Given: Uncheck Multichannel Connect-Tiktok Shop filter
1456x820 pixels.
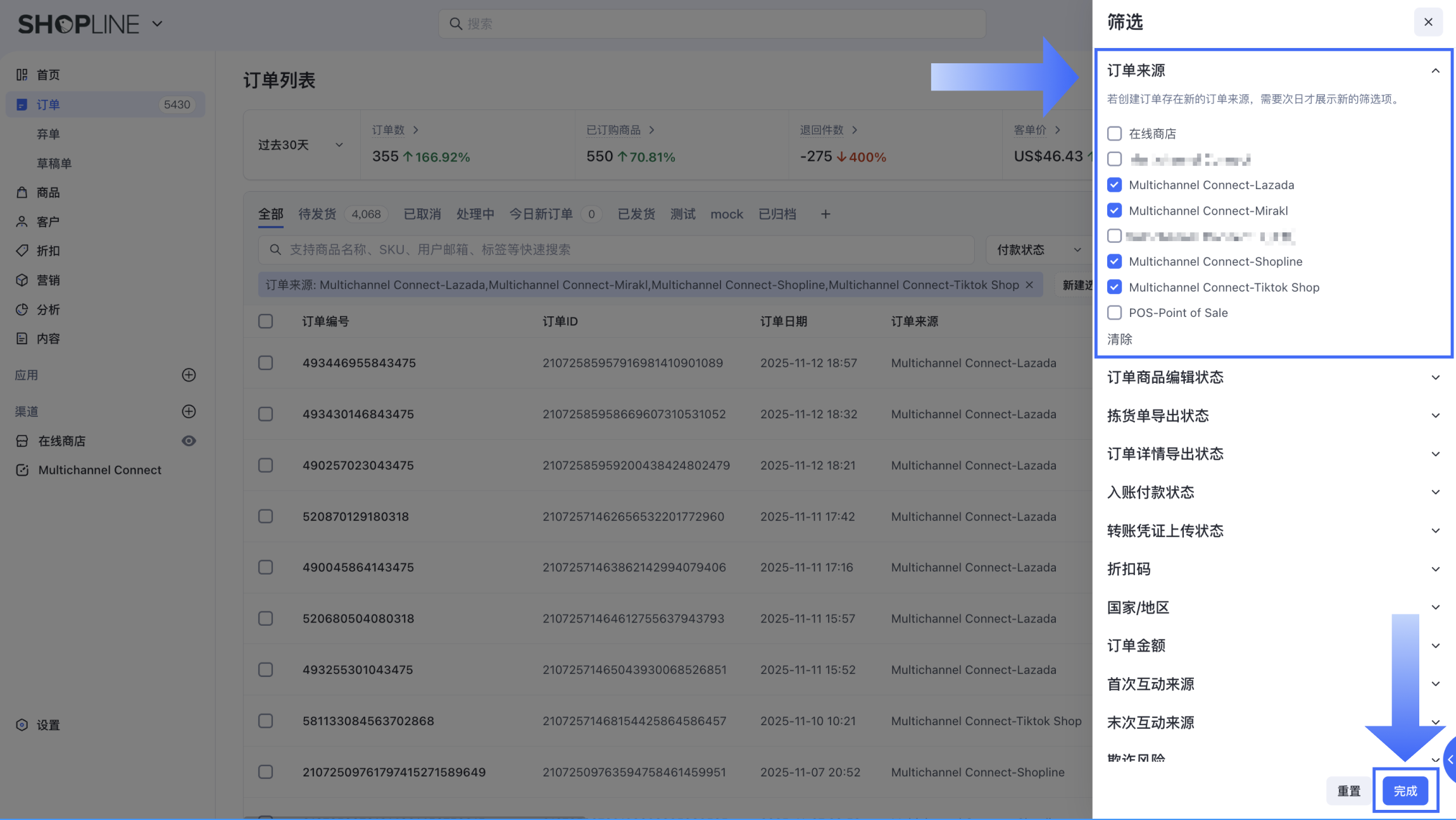Looking at the screenshot, I should [x=1114, y=287].
